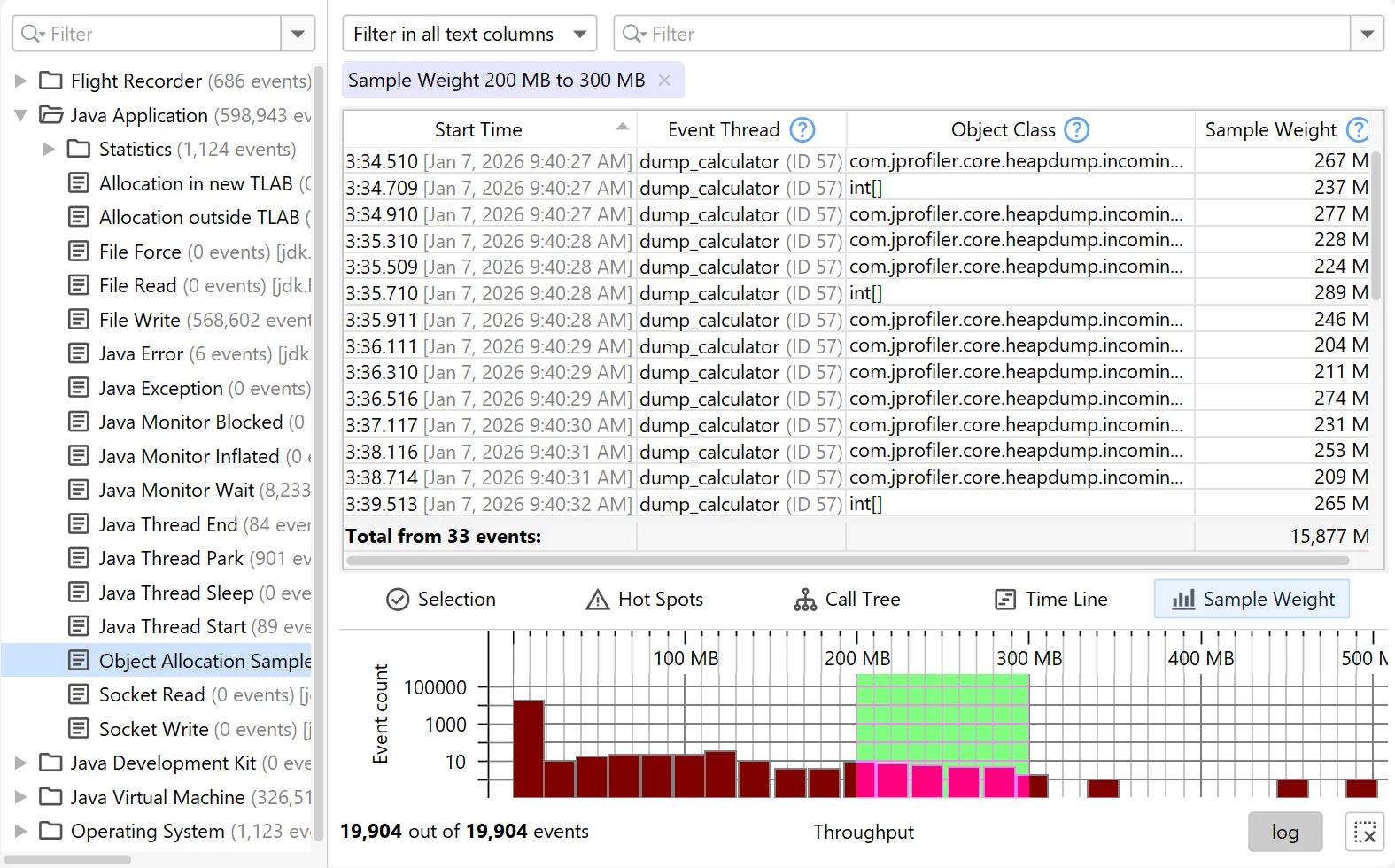The height and width of the screenshot is (868, 1395).
Task: Select the event row with weight 289 M
Action: (x=856, y=293)
